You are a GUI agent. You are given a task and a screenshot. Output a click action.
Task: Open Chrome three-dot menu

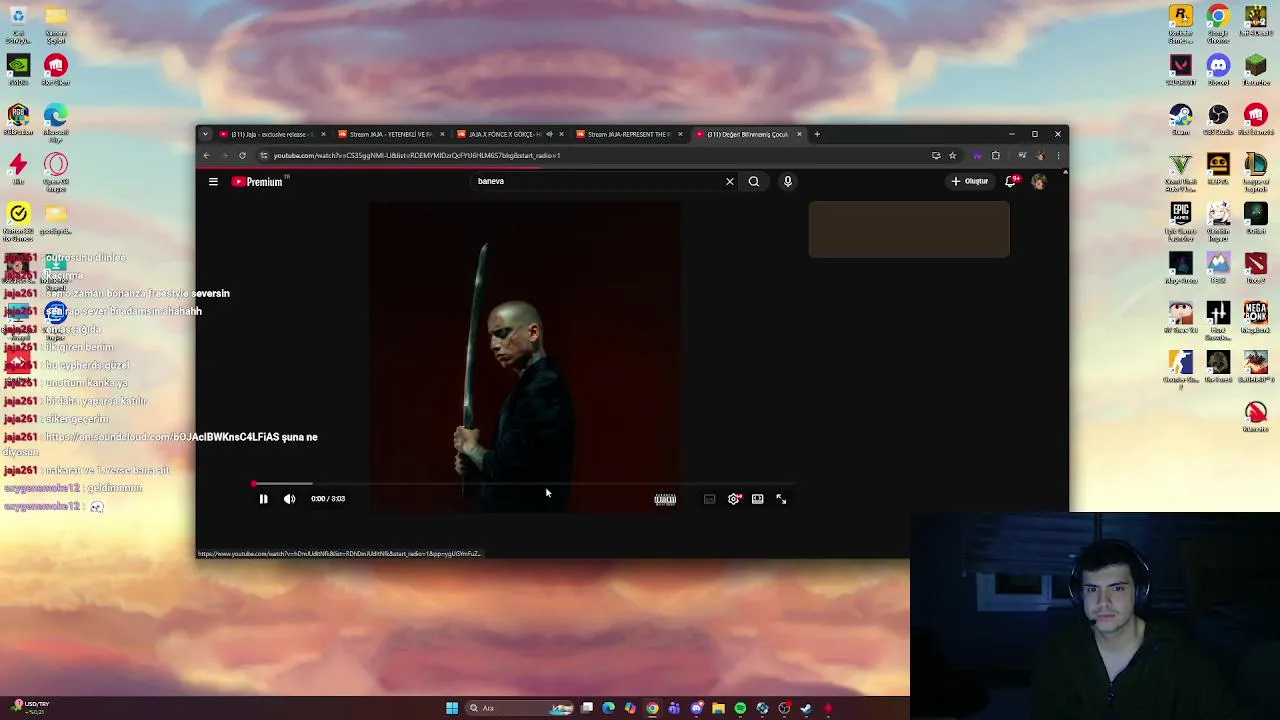coord(1058,155)
